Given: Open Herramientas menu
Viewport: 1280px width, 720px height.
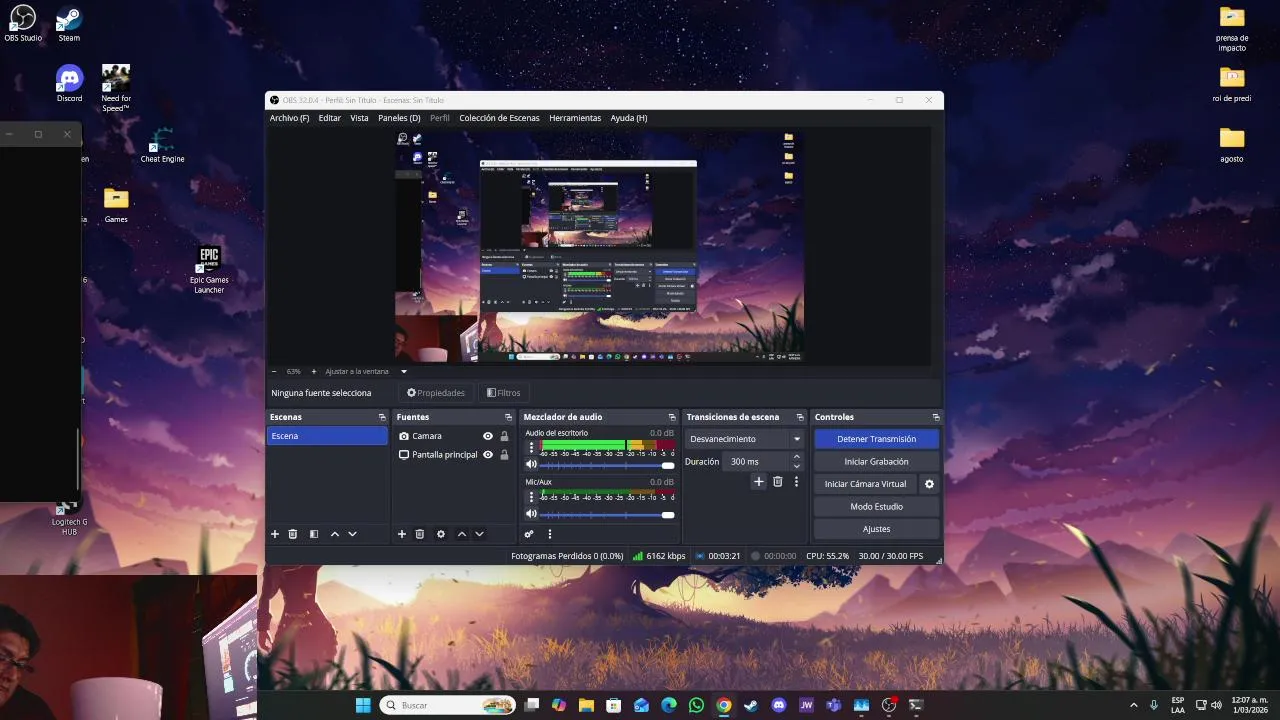Looking at the screenshot, I should point(575,118).
